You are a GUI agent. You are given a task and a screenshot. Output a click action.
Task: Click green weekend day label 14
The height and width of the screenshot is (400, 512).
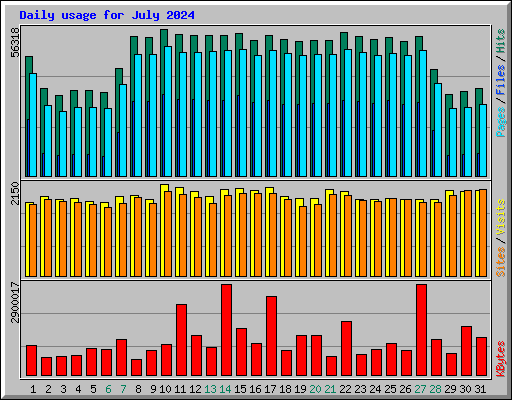click(x=225, y=389)
